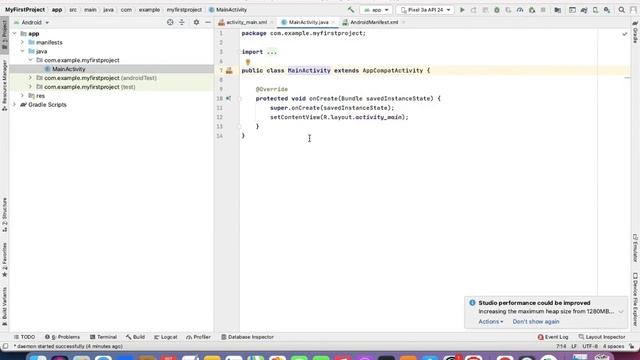Click the LF line separator in status bar

point(573,347)
